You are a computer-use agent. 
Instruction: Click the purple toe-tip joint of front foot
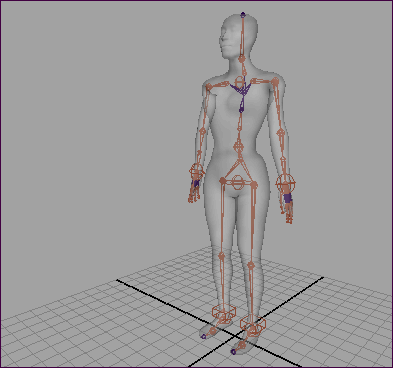click(233, 351)
